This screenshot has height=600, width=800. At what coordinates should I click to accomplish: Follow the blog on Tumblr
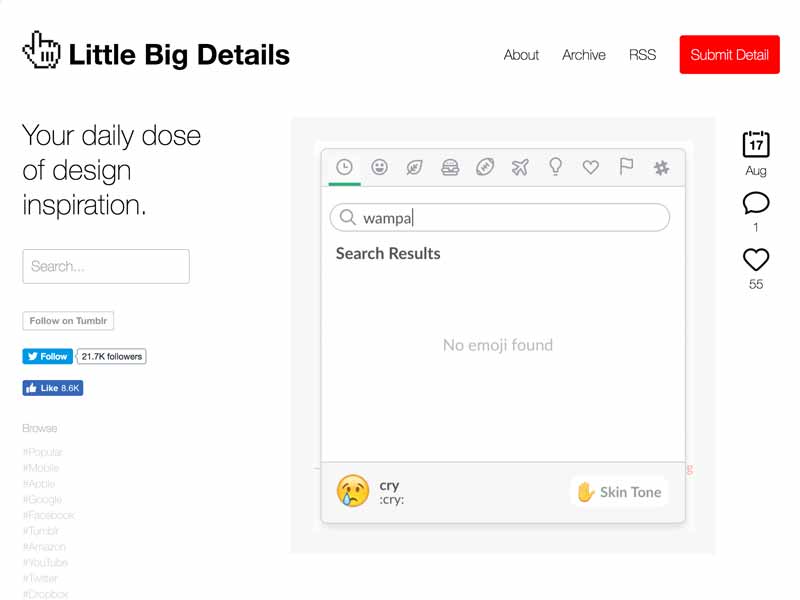coord(68,321)
